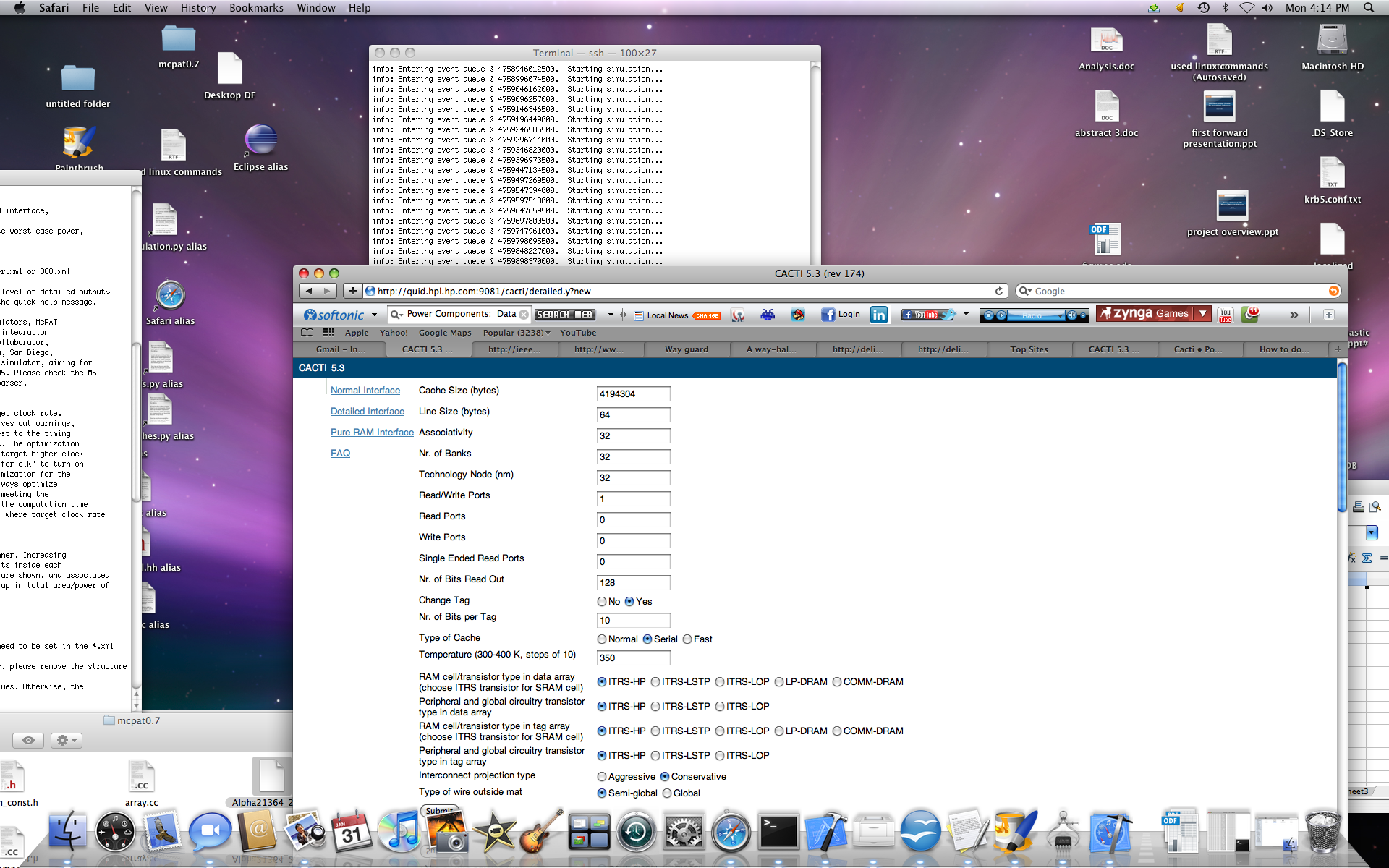Open the Google search engine dropdown
1389x868 pixels.
(1025, 291)
